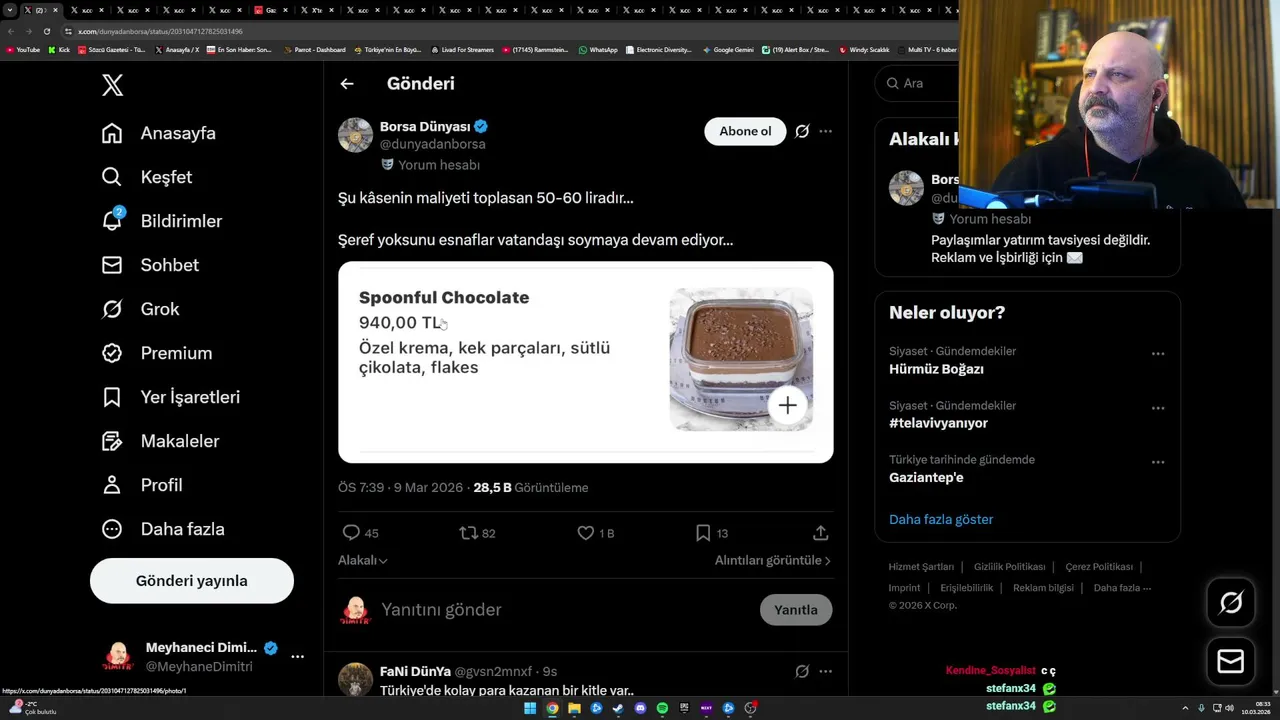Open Kick bookmark
Screen dimensions: 1280x720
(59, 49)
